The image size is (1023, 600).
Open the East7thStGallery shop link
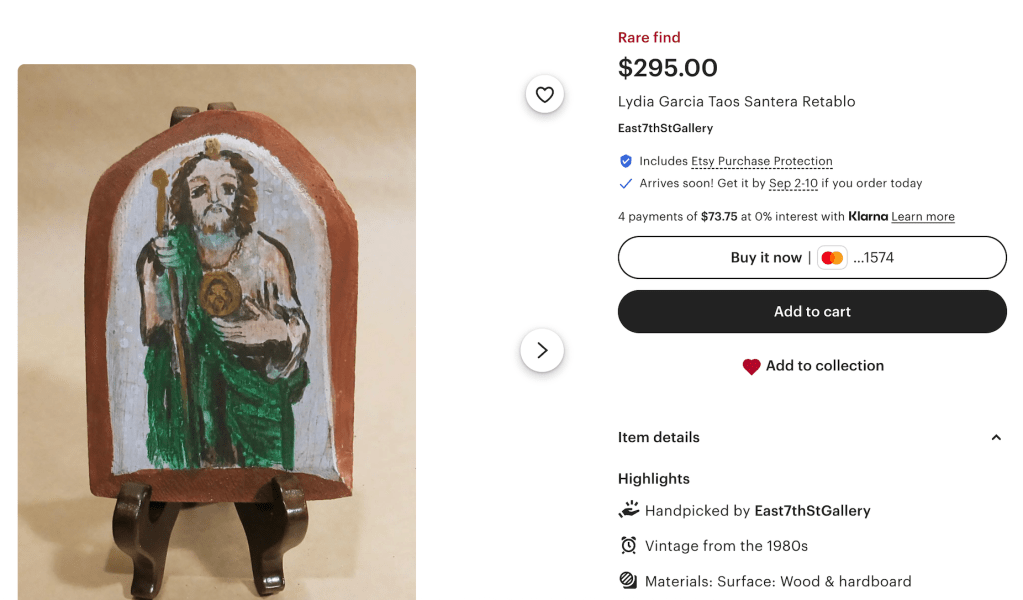coord(665,128)
